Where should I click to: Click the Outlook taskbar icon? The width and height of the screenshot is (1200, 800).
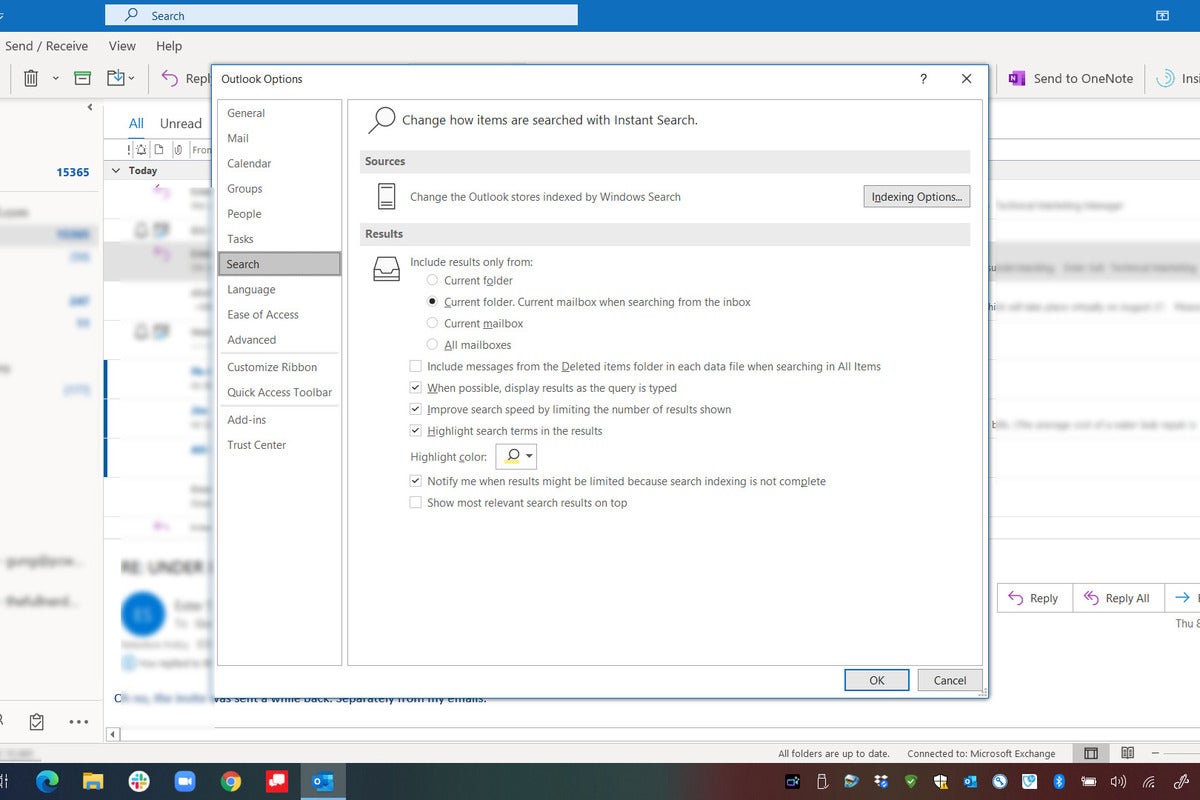(322, 782)
